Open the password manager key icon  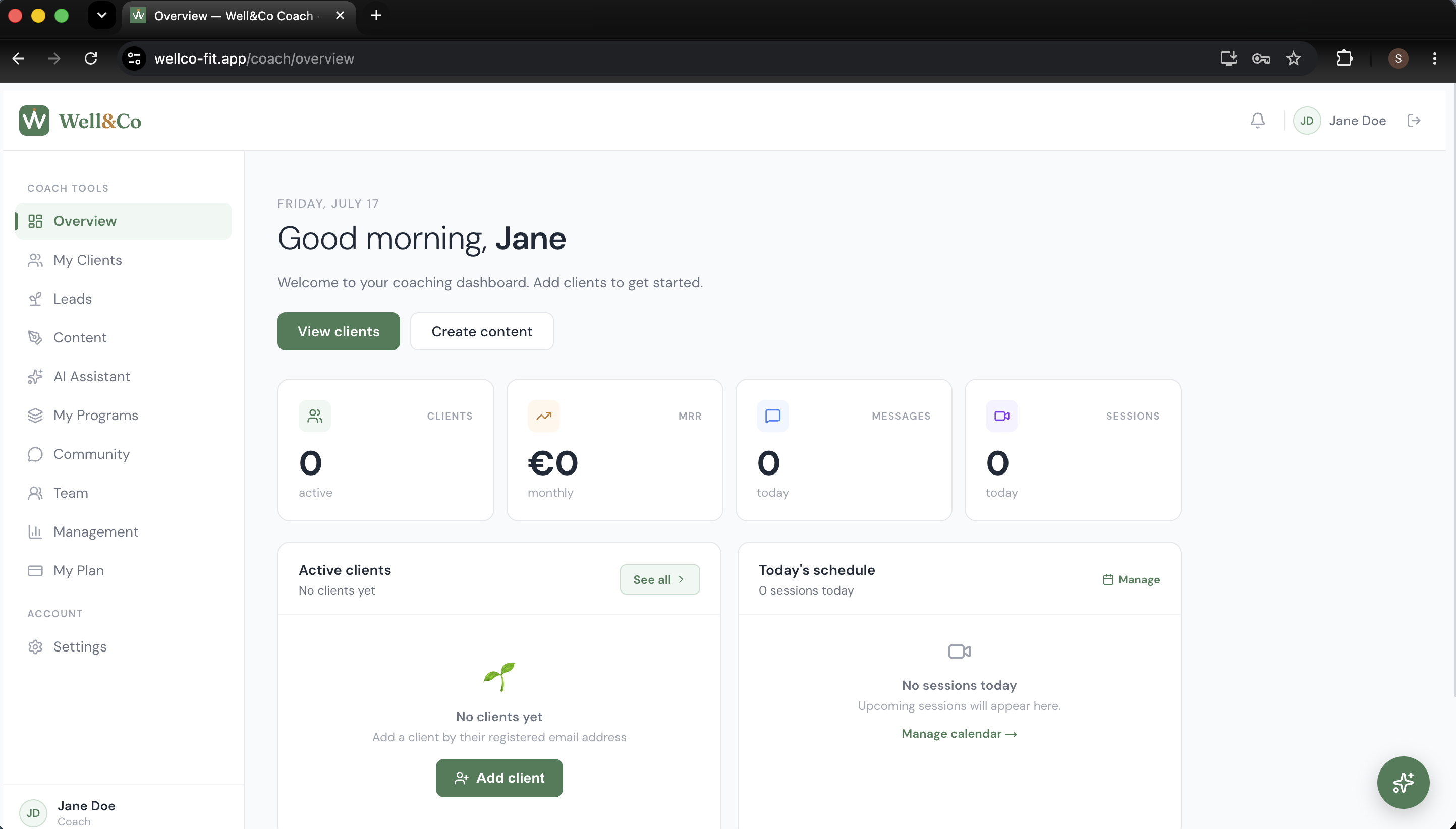click(x=1261, y=58)
